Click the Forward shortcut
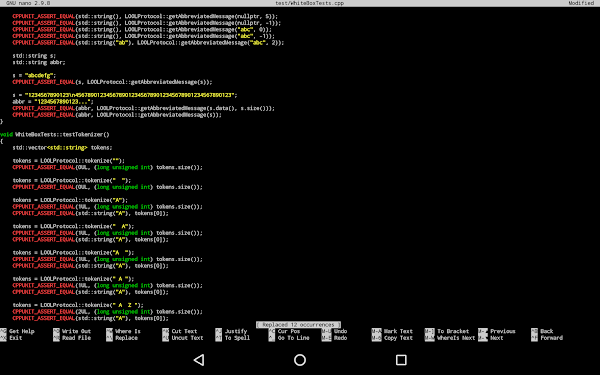The height and width of the screenshot is (375, 600). (547, 338)
